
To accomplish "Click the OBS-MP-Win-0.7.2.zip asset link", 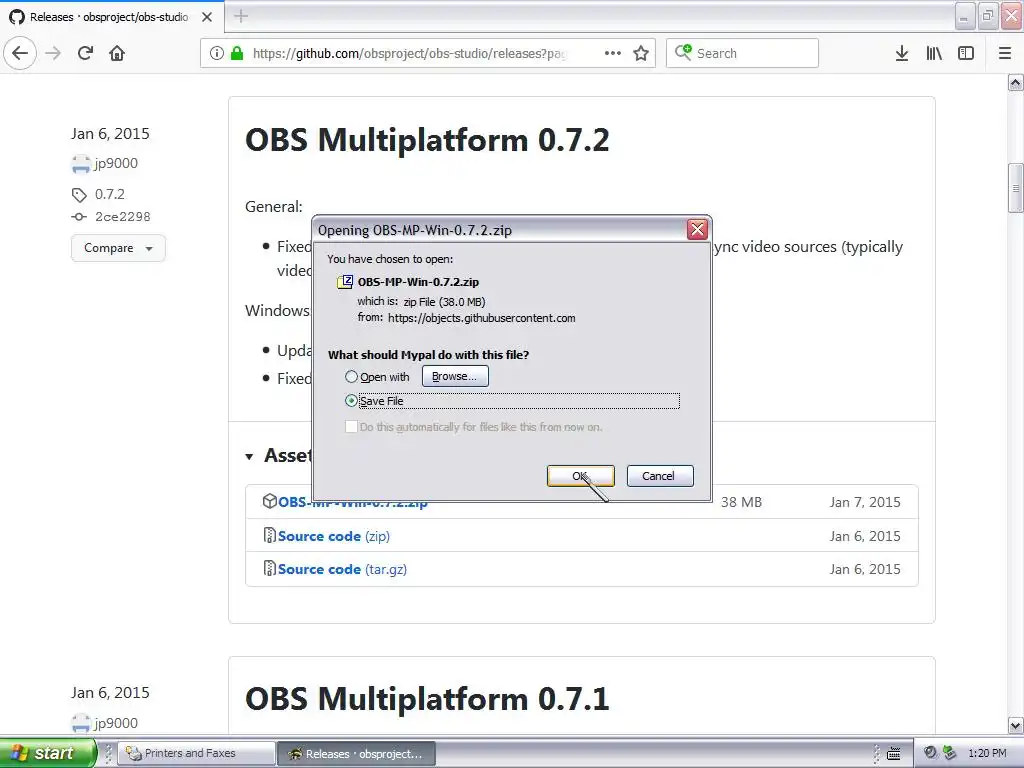I will tap(353, 502).
